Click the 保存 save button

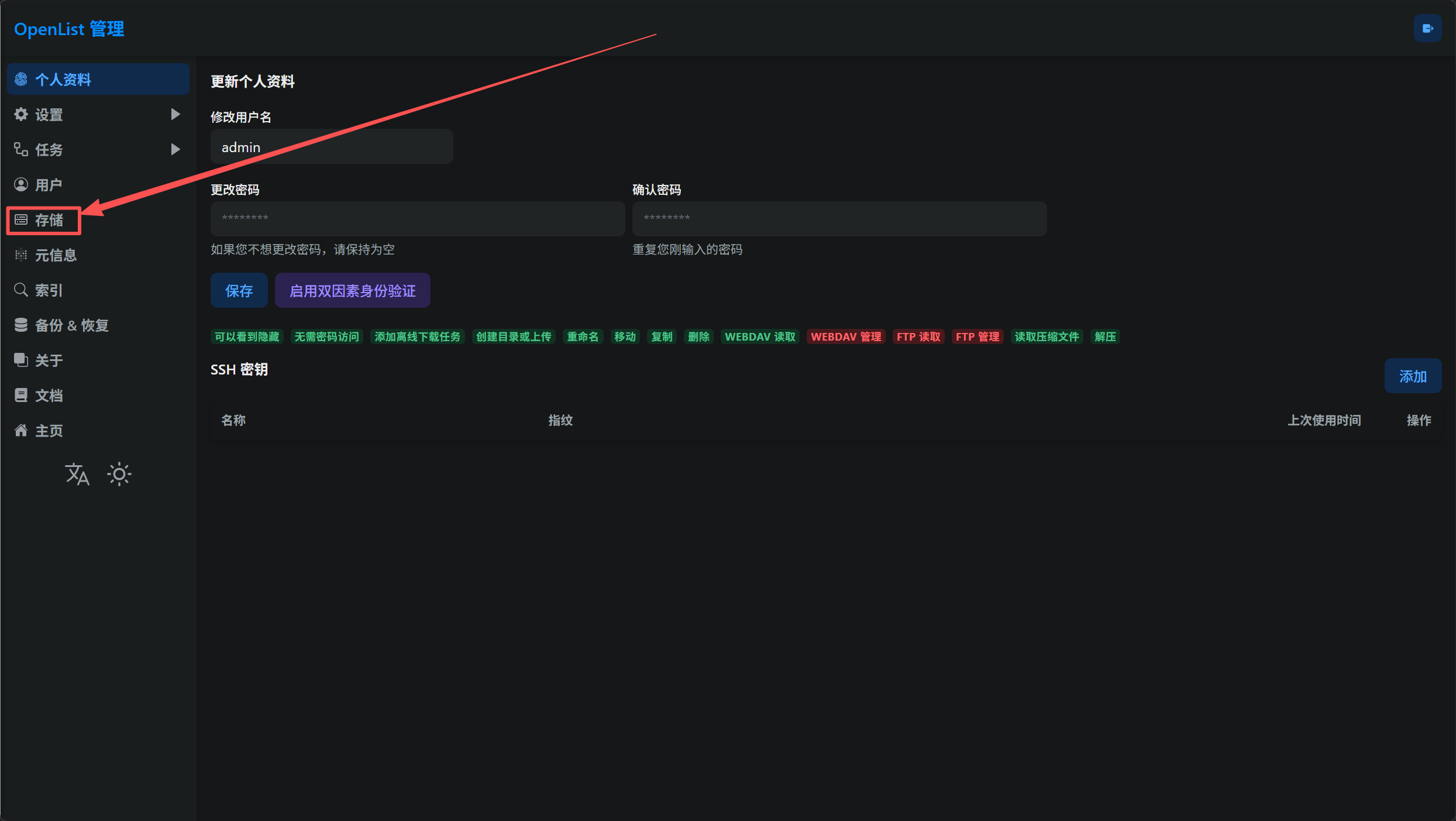(239, 290)
